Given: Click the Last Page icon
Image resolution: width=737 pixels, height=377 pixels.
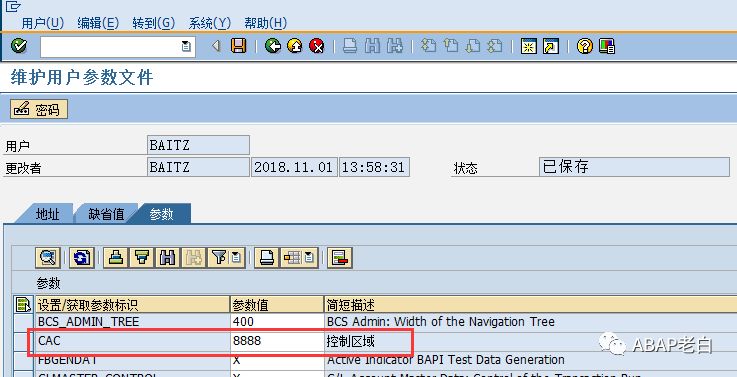Looking at the screenshot, I should [x=495, y=46].
